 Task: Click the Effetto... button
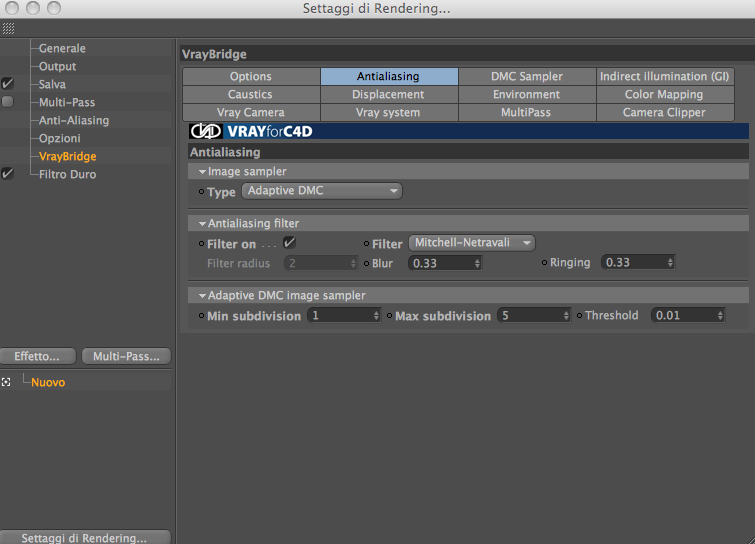(x=38, y=356)
